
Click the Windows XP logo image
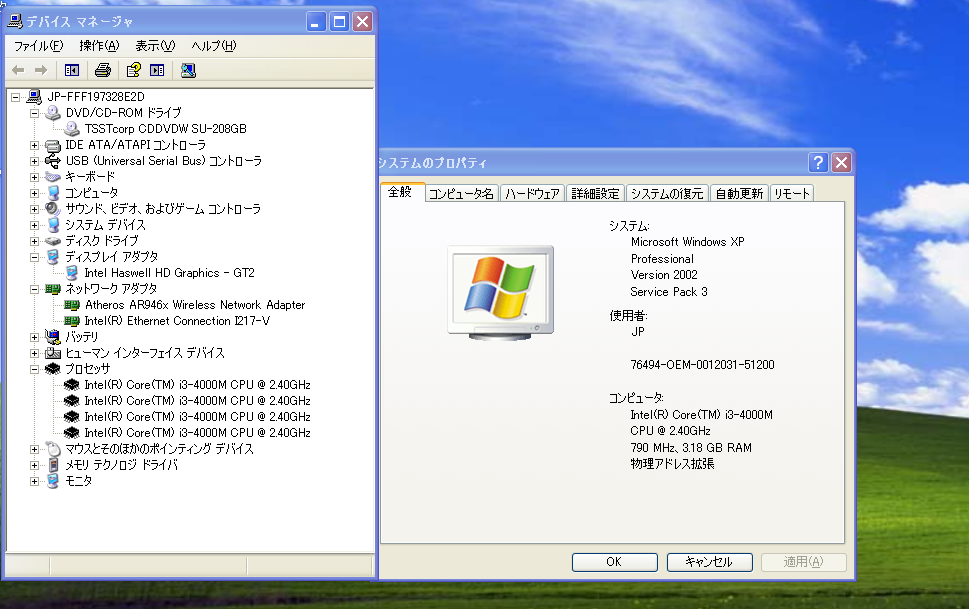click(x=501, y=292)
